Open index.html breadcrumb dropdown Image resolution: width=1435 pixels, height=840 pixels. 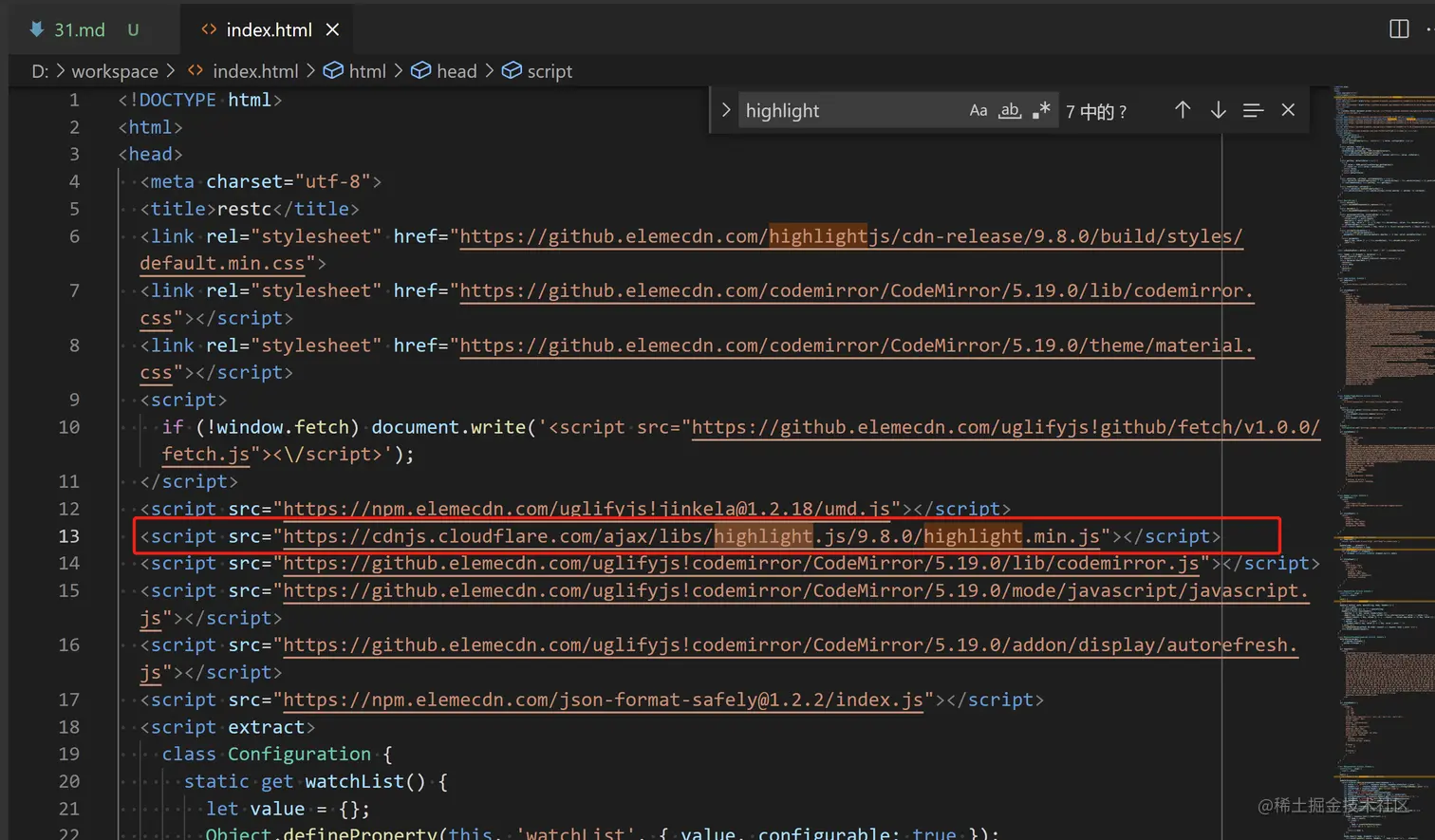coord(244,71)
